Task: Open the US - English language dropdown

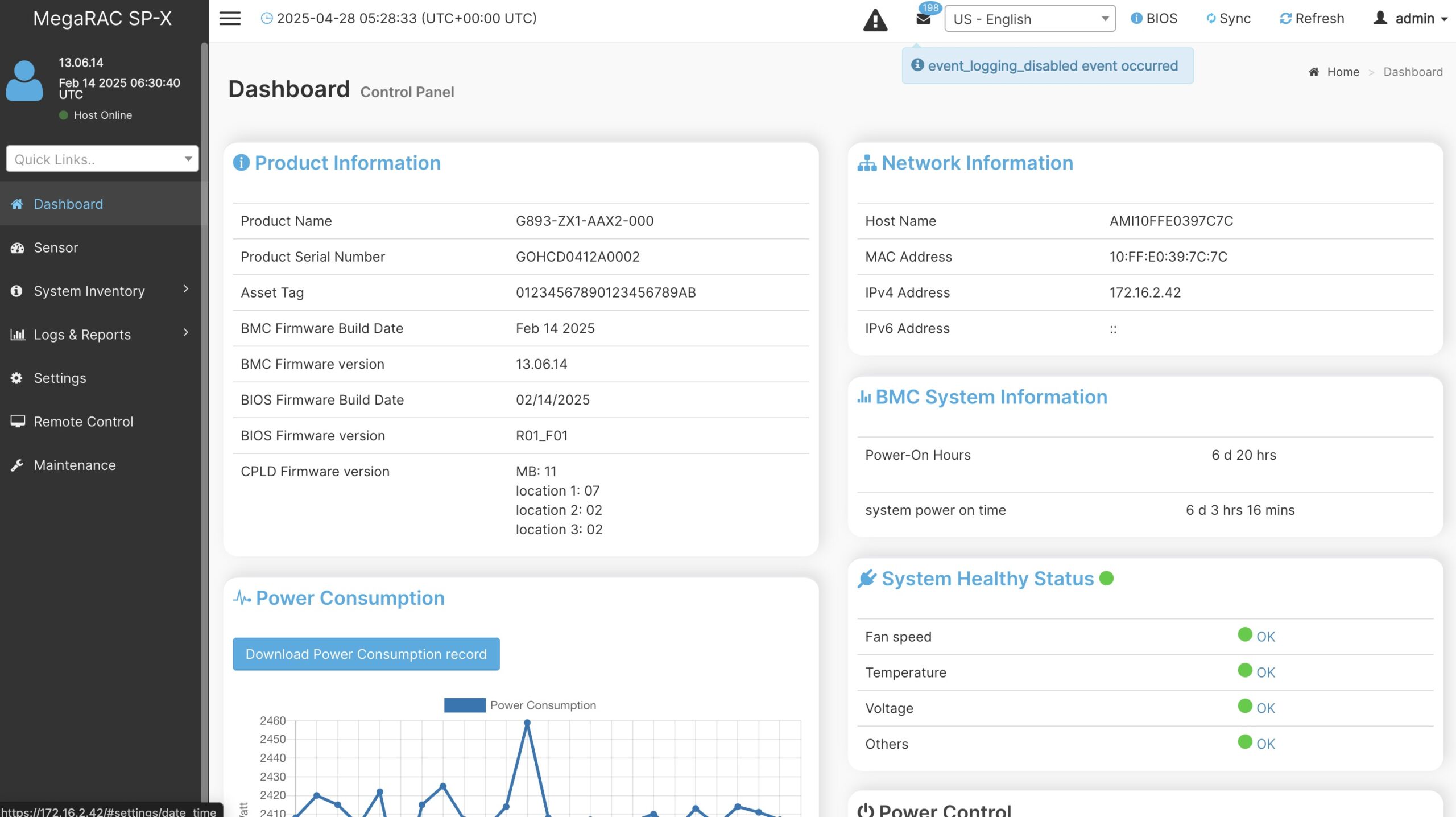Action: tap(1029, 19)
